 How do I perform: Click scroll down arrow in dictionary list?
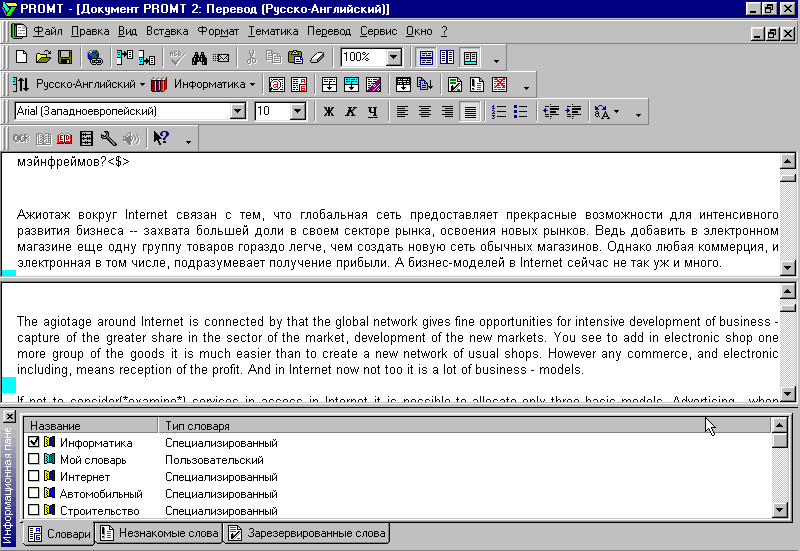pos(780,510)
